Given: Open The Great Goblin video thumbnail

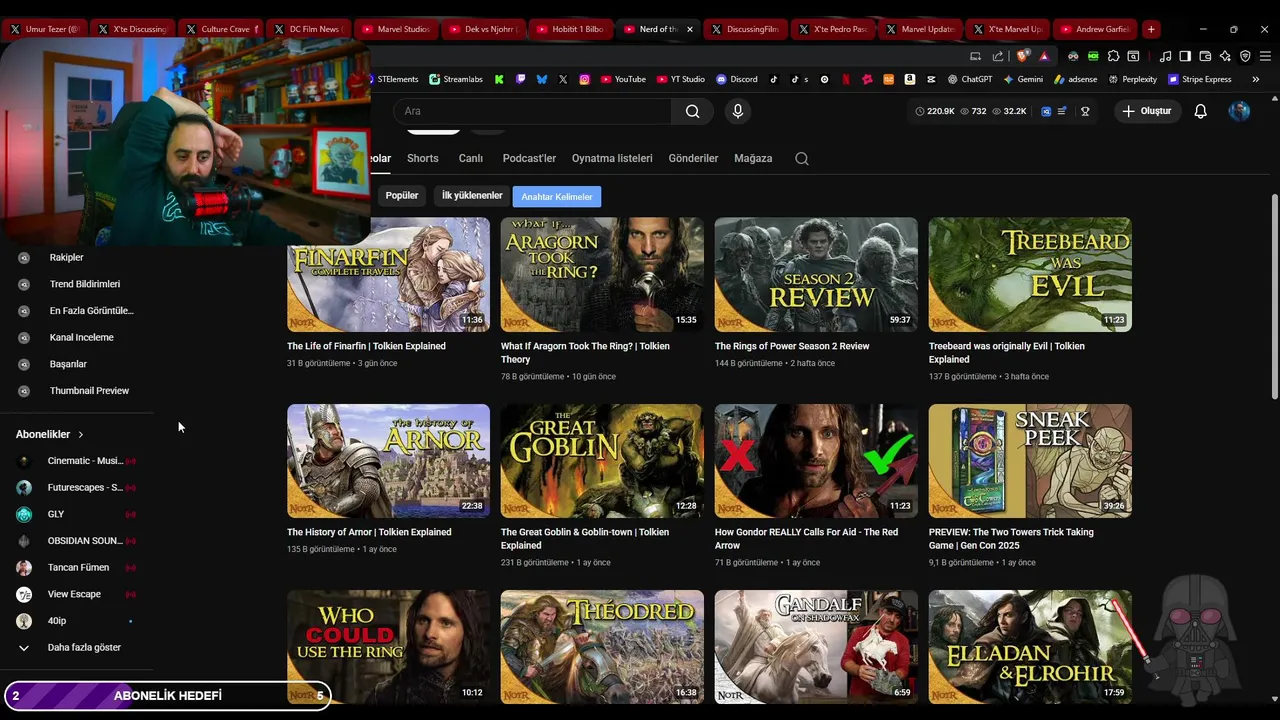Looking at the screenshot, I should [x=602, y=461].
